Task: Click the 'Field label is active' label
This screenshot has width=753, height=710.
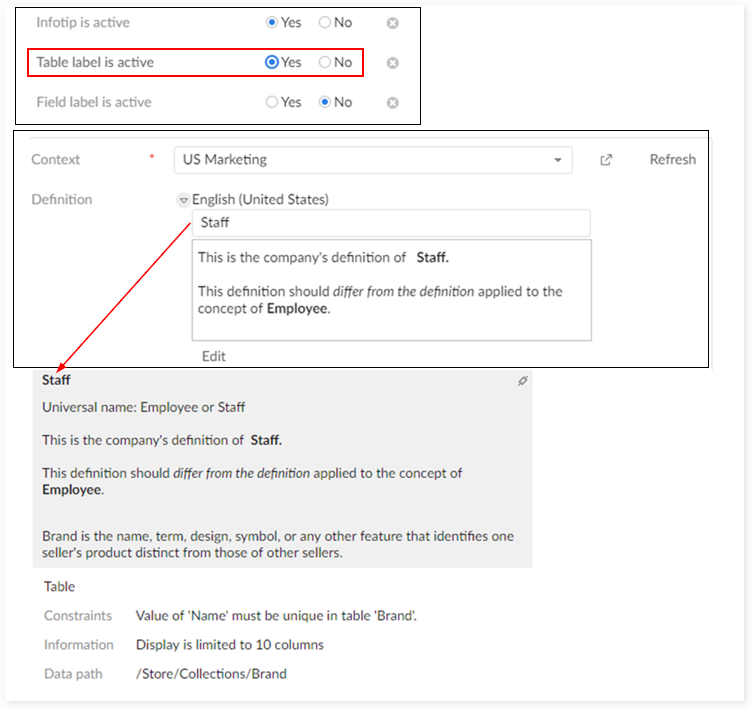Action: [x=94, y=102]
